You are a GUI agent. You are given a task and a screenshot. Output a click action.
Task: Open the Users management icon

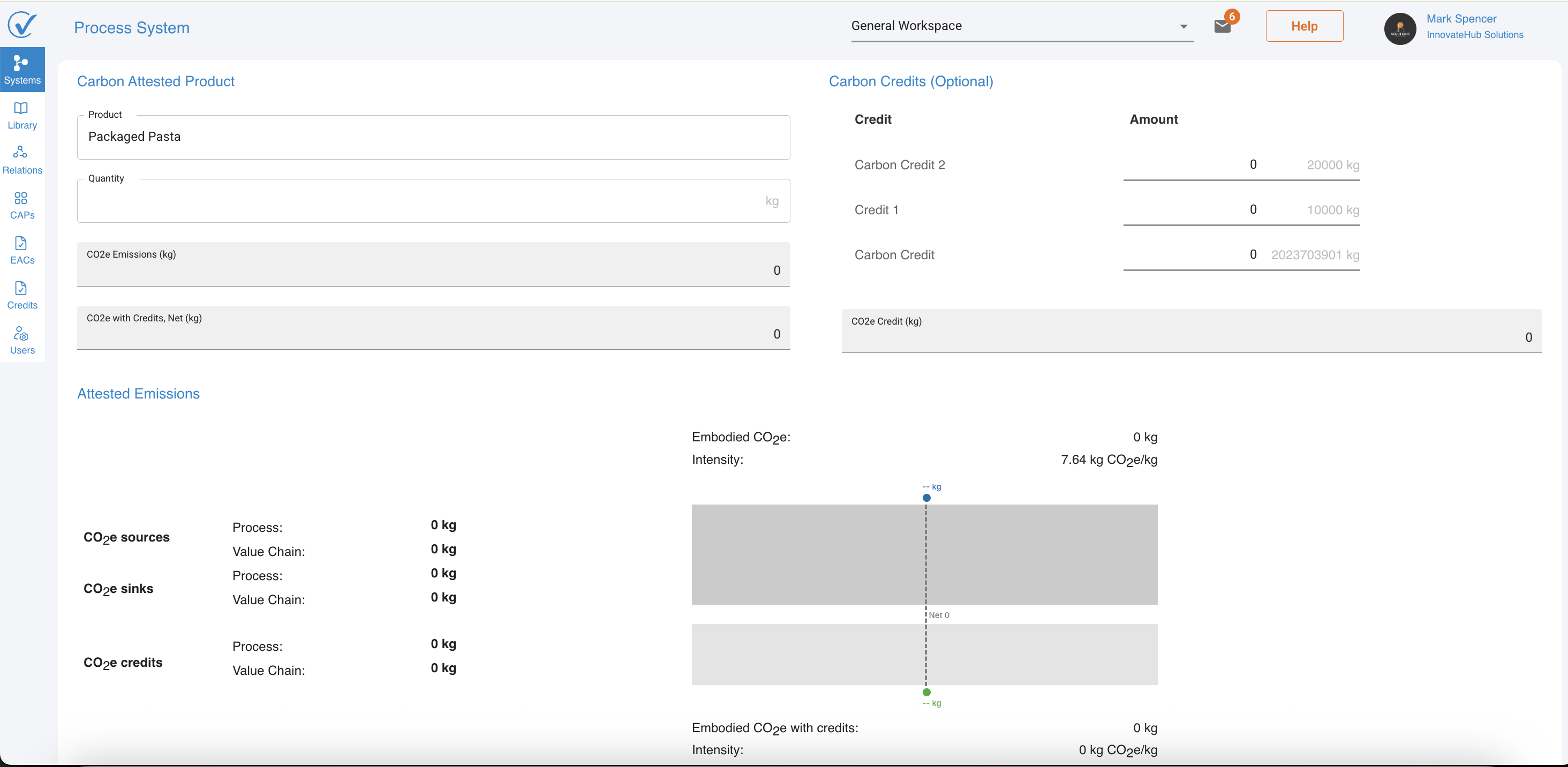[22, 340]
